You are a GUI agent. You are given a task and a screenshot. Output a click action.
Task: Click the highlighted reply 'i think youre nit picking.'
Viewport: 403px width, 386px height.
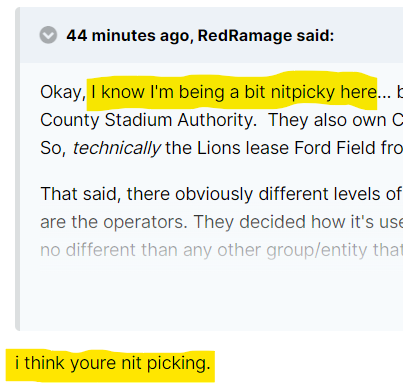tap(113, 363)
